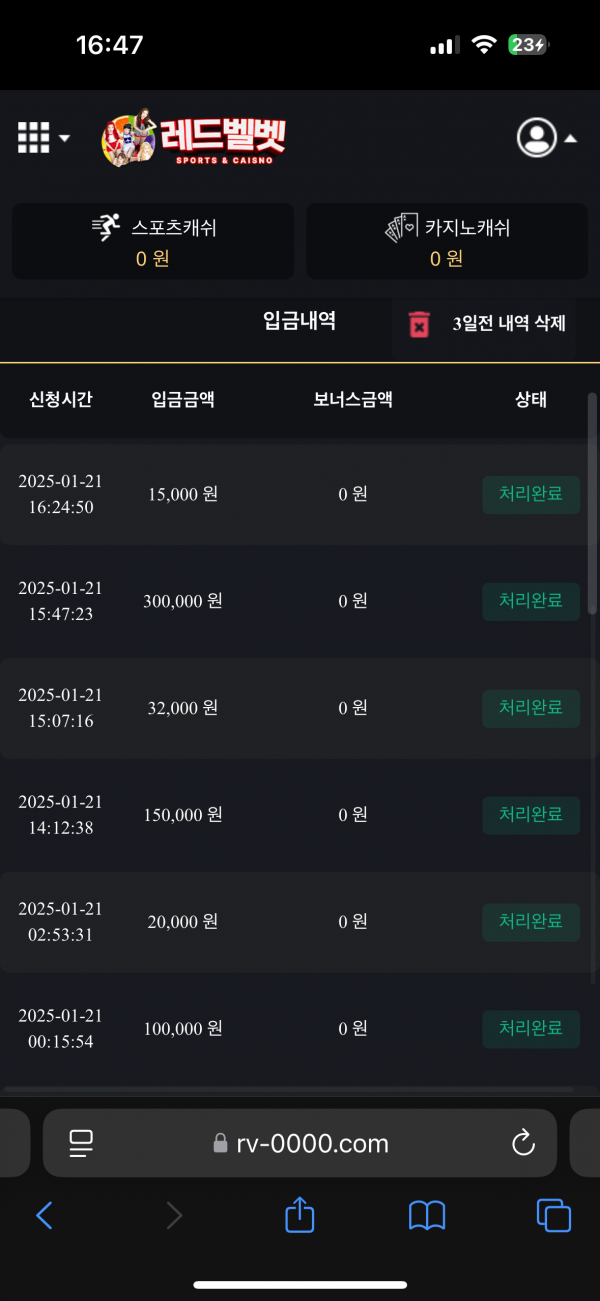
Task: Open Safari tabs overview icon
Action: [553, 1215]
